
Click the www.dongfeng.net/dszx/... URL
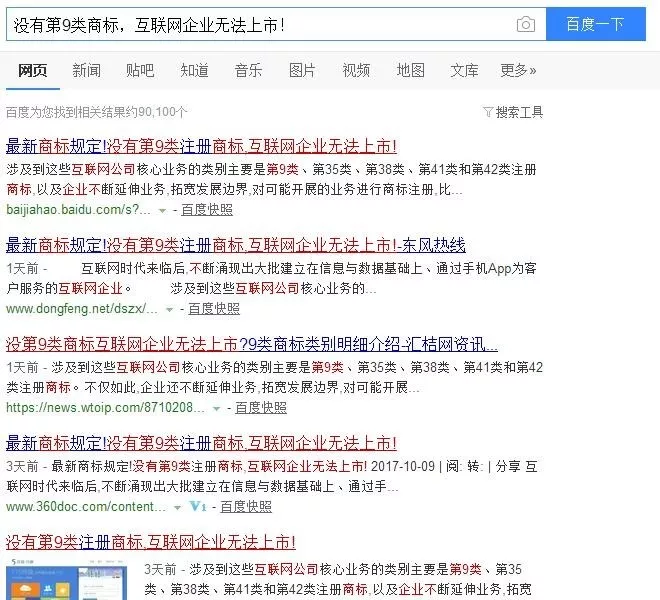(82, 309)
